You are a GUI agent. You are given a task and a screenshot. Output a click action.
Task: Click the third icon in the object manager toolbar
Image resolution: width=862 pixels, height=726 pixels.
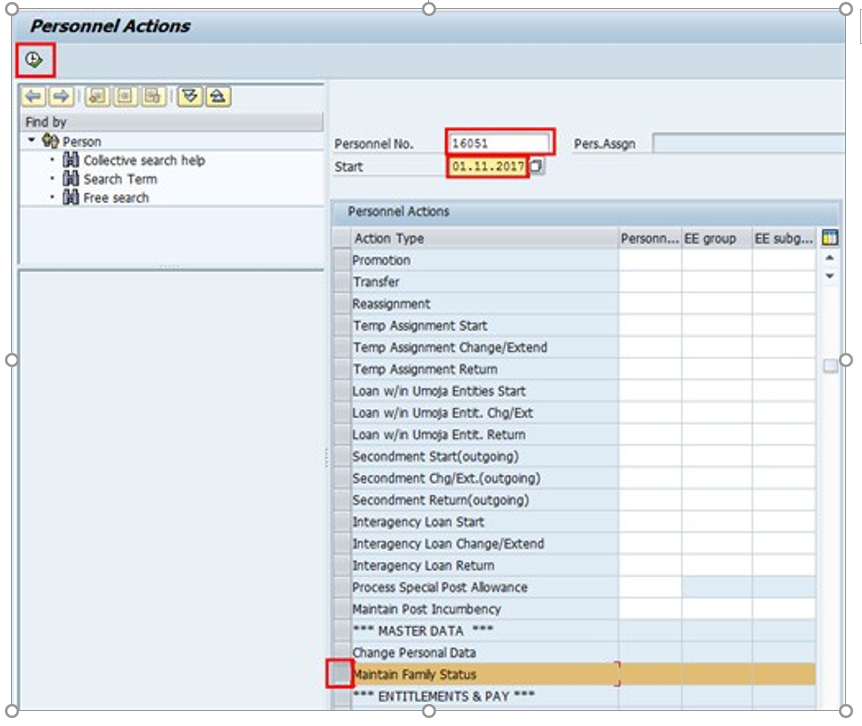tap(97, 97)
